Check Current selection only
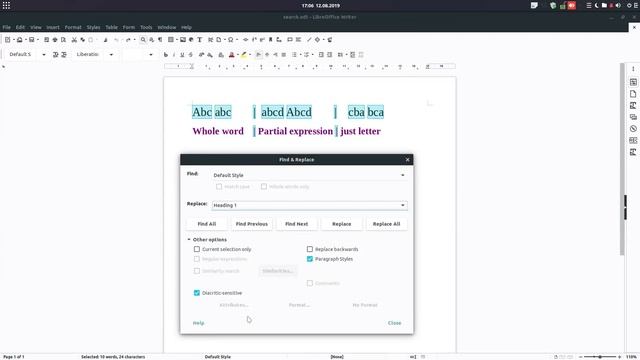The width and height of the screenshot is (640, 360). pos(197,249)
